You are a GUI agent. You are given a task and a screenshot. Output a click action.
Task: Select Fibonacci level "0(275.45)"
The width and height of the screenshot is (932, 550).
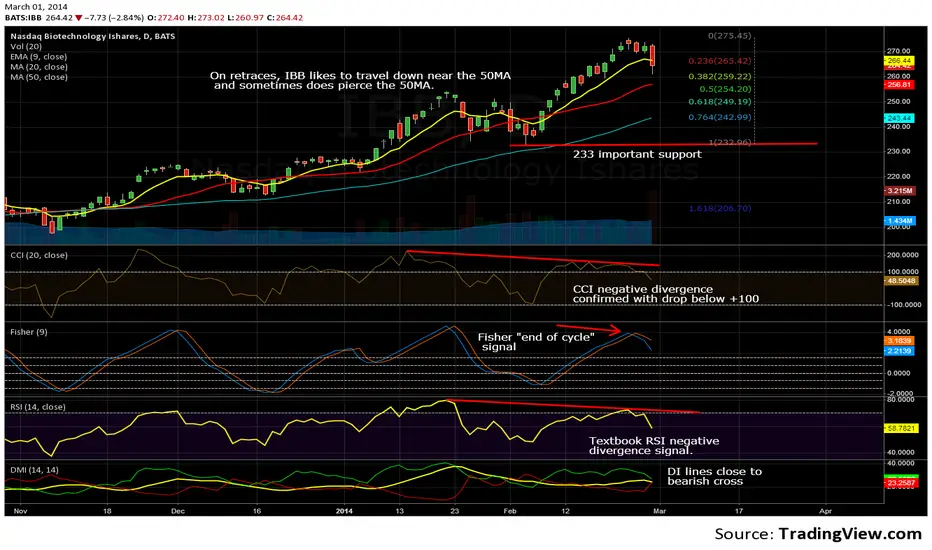click(729, 36)
